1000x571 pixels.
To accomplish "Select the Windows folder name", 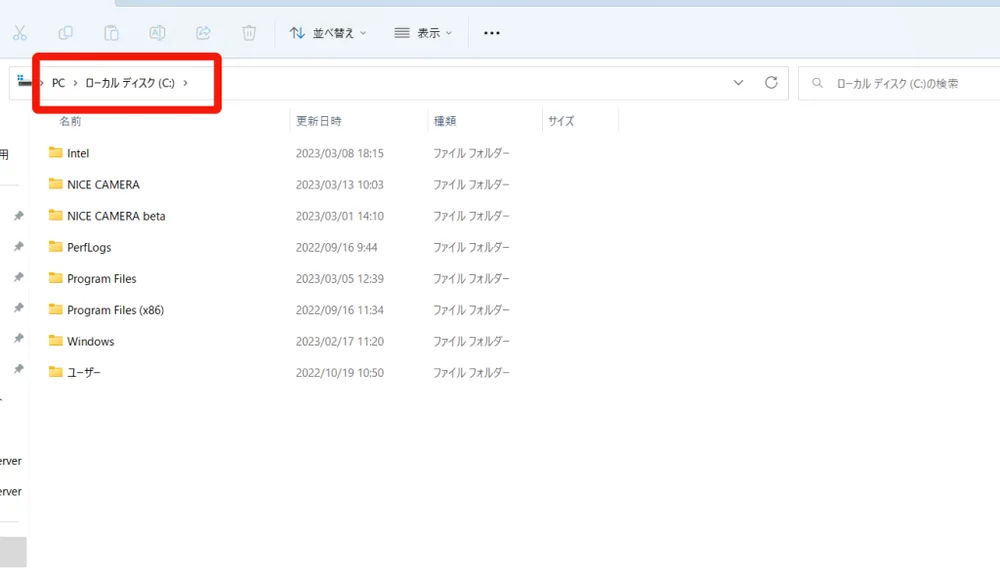I will tap(91, 341).
